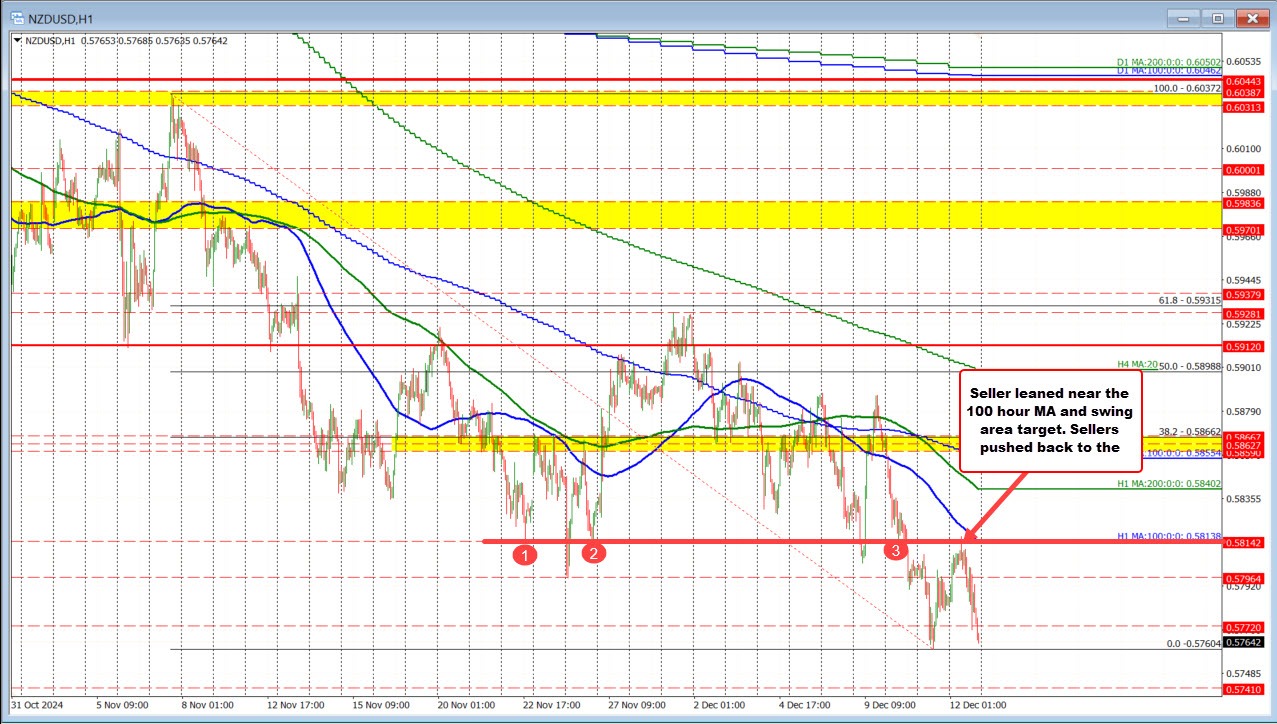Select the D1 MA:200 moving average label
The image size is (1277, 724).
[x=1168, y=61]
